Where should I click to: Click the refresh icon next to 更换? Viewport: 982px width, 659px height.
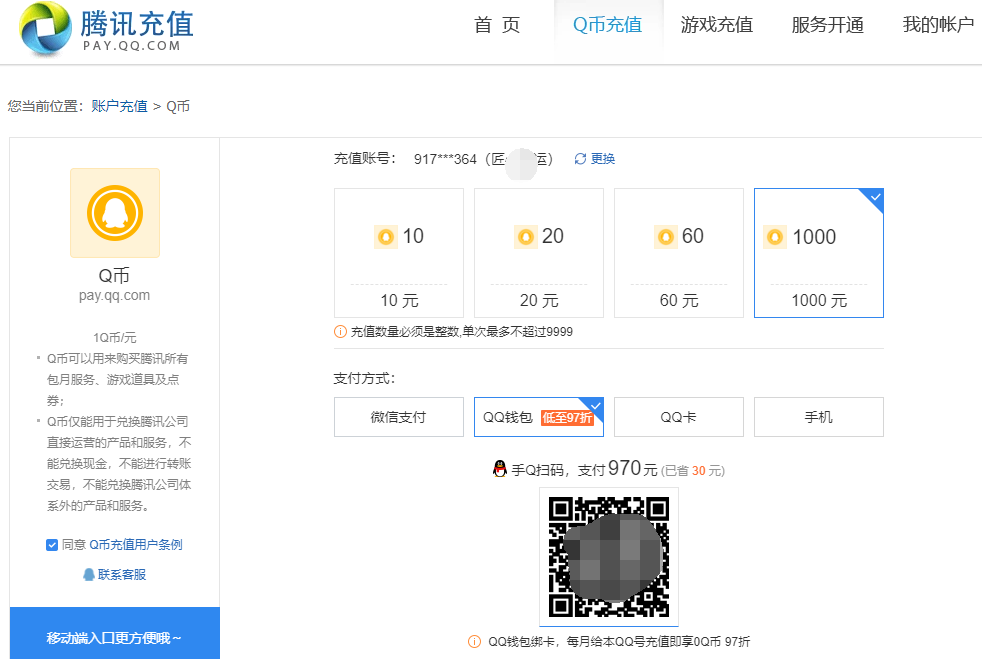(581, 159)
